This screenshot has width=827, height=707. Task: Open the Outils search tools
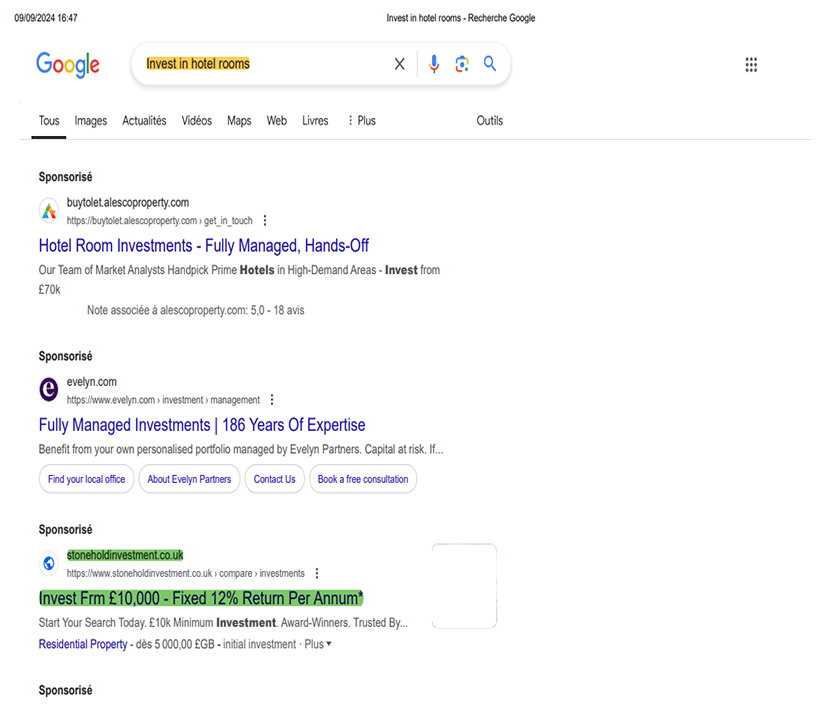[489, 121]
